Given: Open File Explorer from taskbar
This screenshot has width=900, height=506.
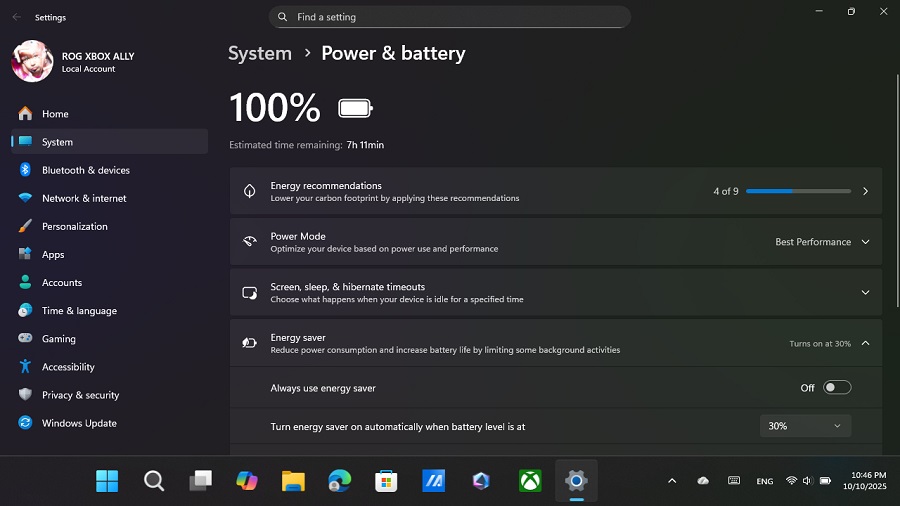Looking at the screenshot, I should point(293,481).
